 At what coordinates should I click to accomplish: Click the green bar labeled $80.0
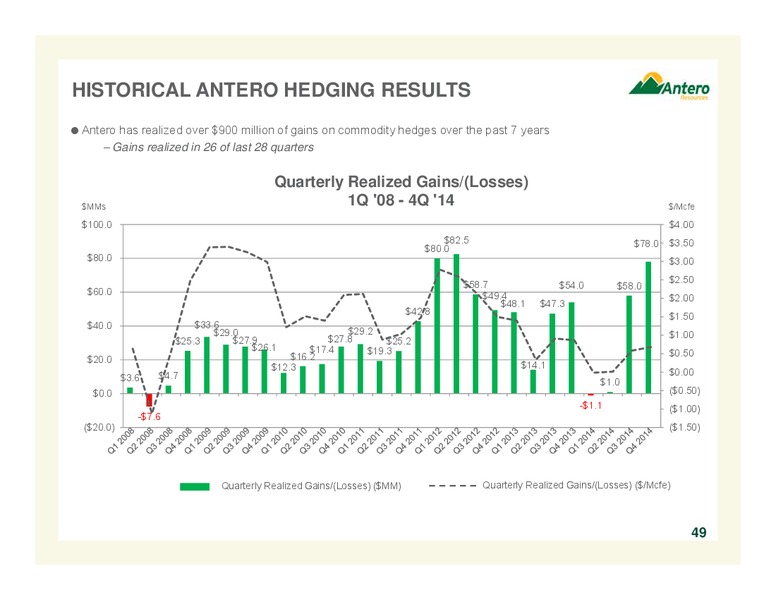click(437, 326)
